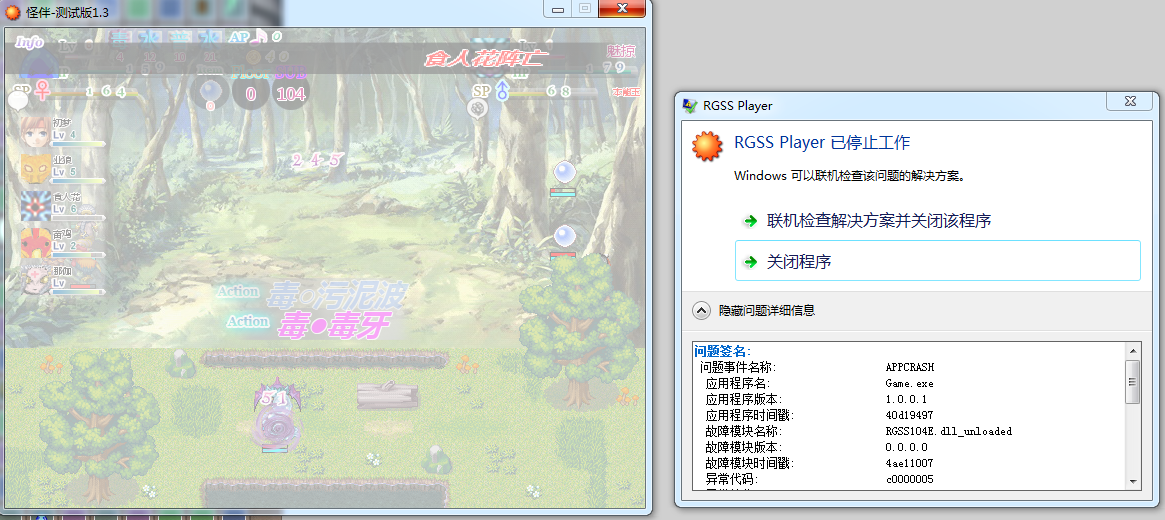Click the red 本能压 label
The height and width of the screenshot is (520, 1165).
[625, 92]
